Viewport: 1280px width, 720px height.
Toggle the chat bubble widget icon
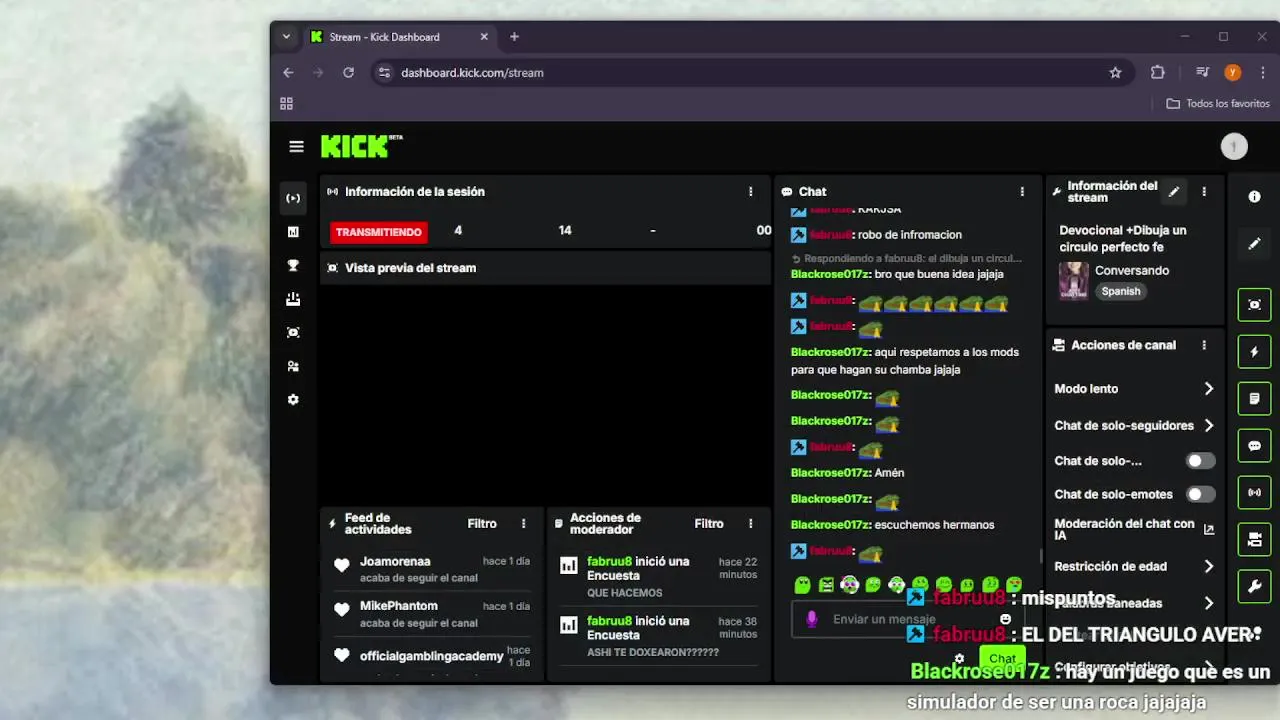1254,446
